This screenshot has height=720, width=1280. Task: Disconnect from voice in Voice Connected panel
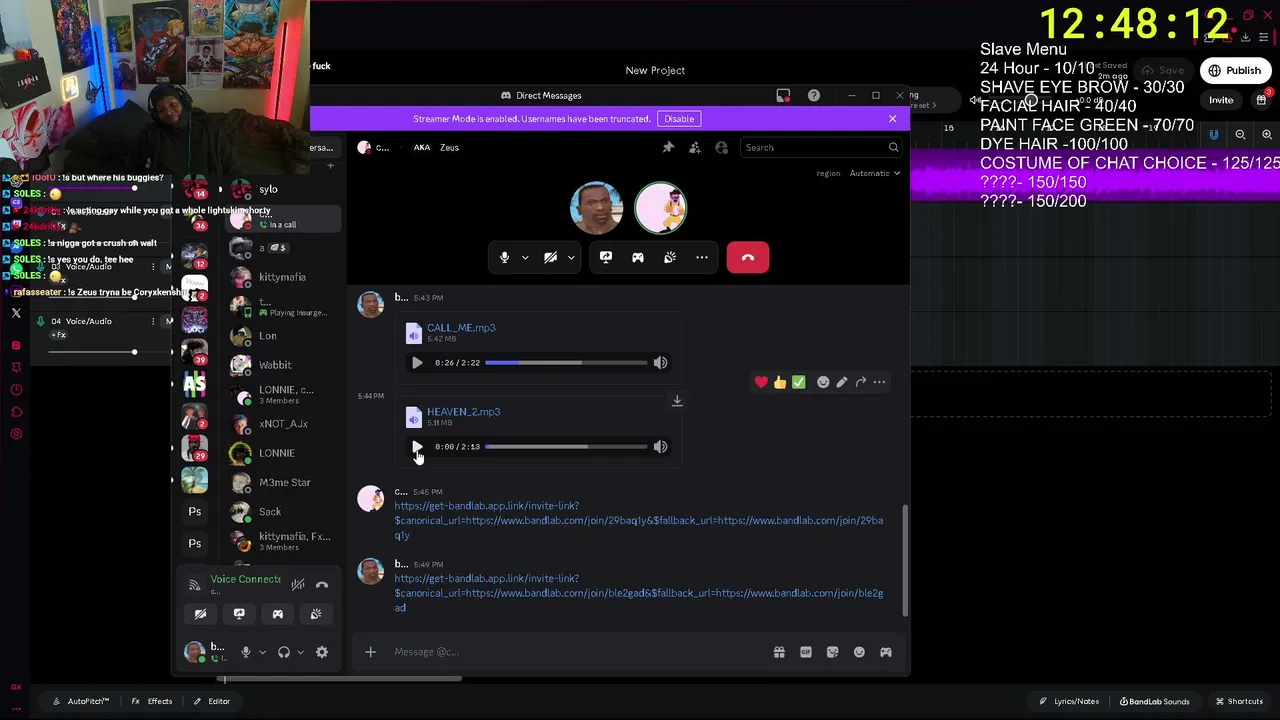[x=322, y=584]
